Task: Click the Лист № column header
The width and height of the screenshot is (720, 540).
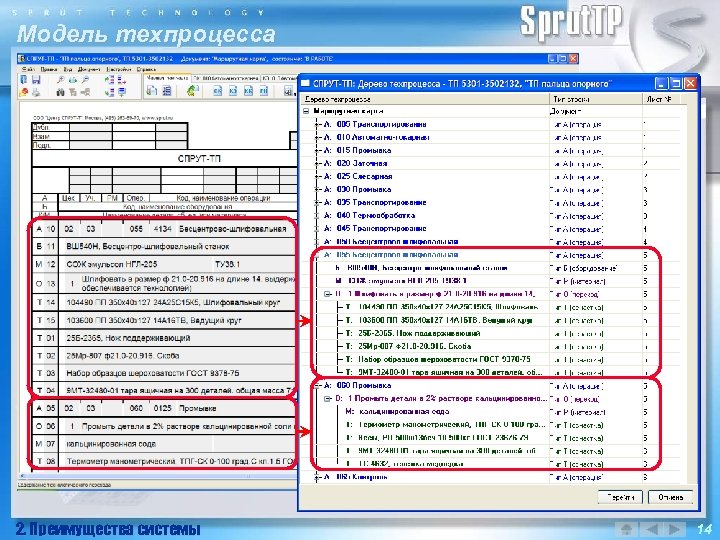Action: (x=660, y=99)
